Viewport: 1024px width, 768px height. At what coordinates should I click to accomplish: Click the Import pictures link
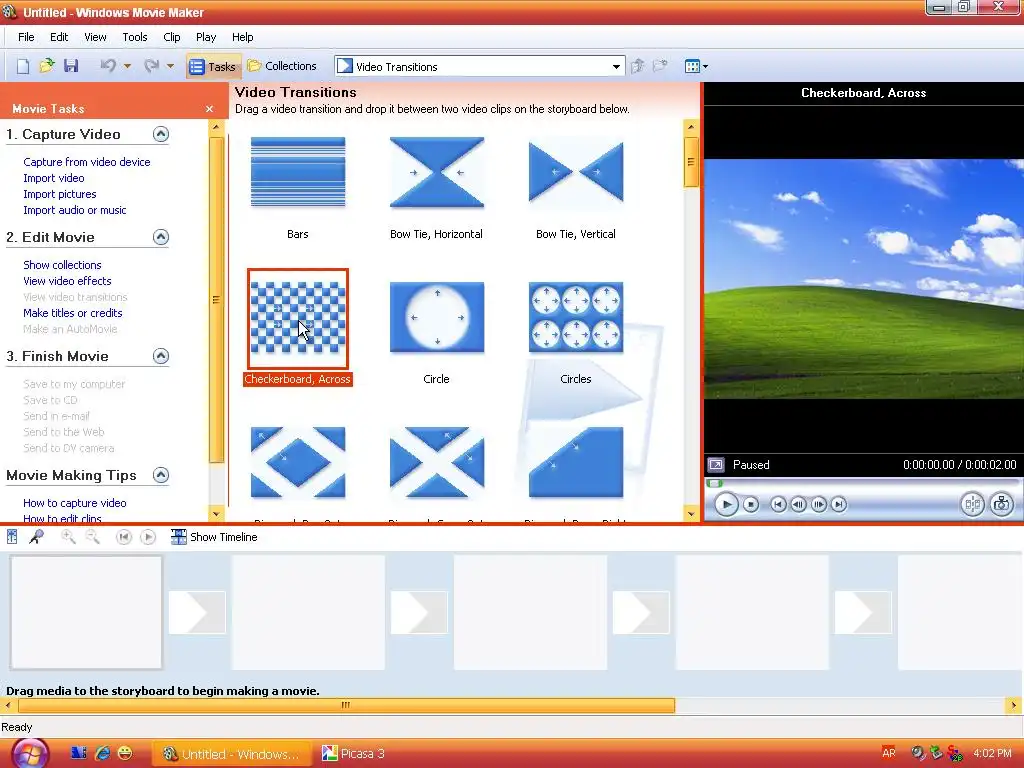pyautogui.click(x=59, y=194)
